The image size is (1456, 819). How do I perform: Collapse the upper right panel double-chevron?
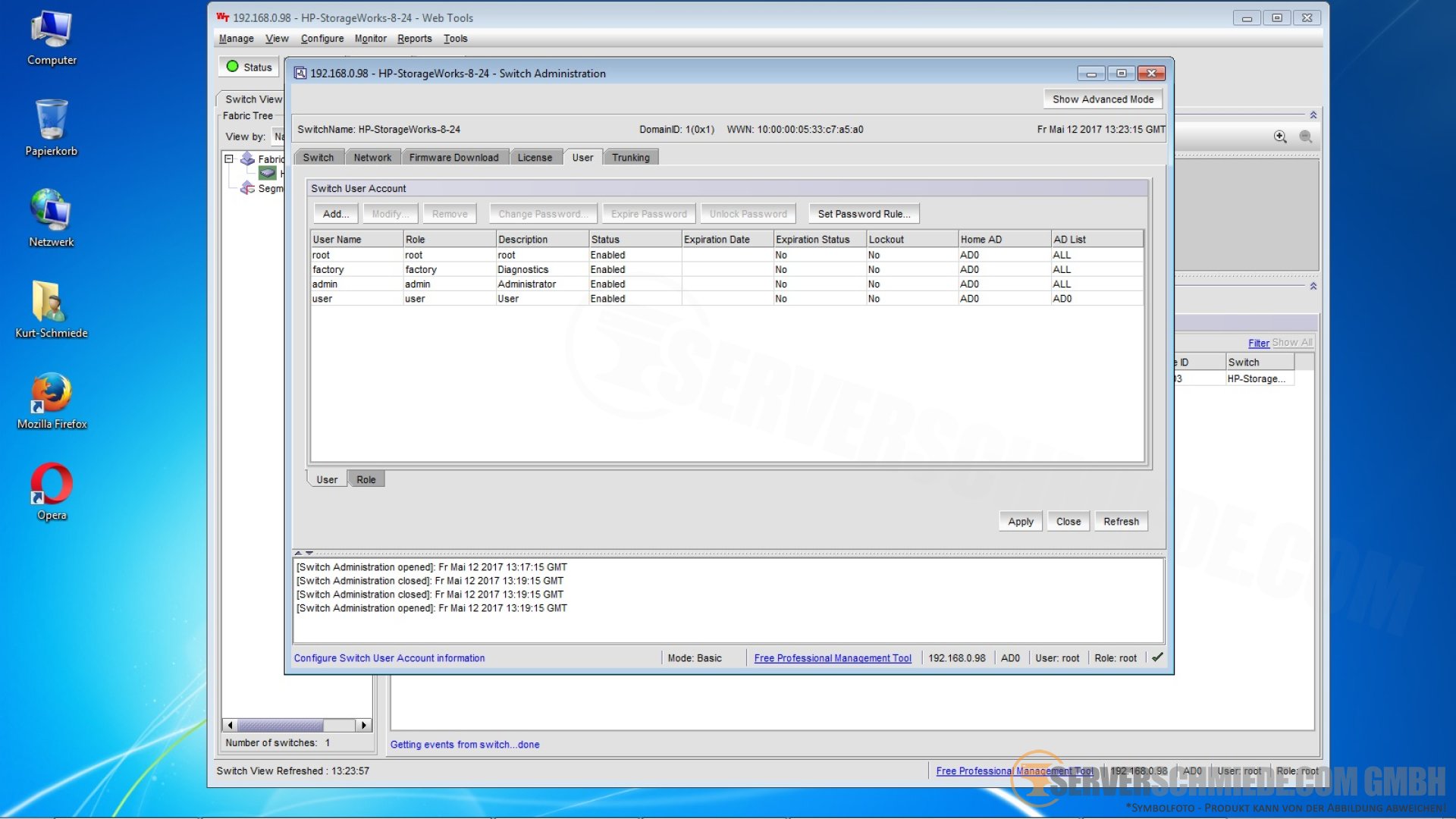click(1313, 115)
